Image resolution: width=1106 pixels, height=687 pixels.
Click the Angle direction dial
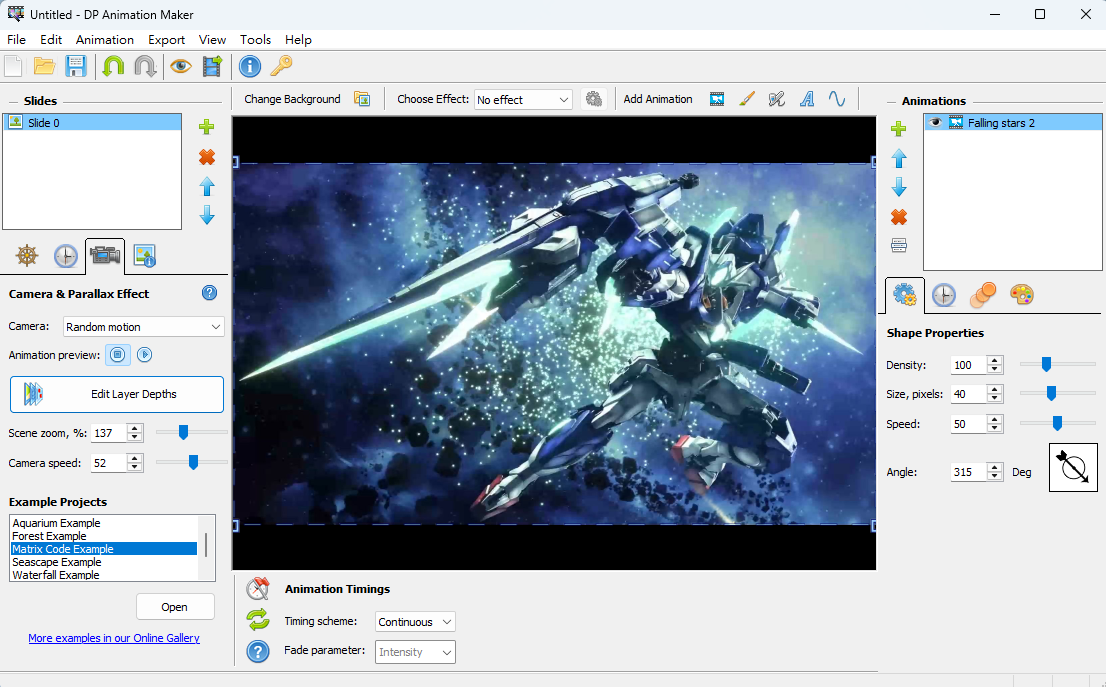click(x=1073, y=467)
